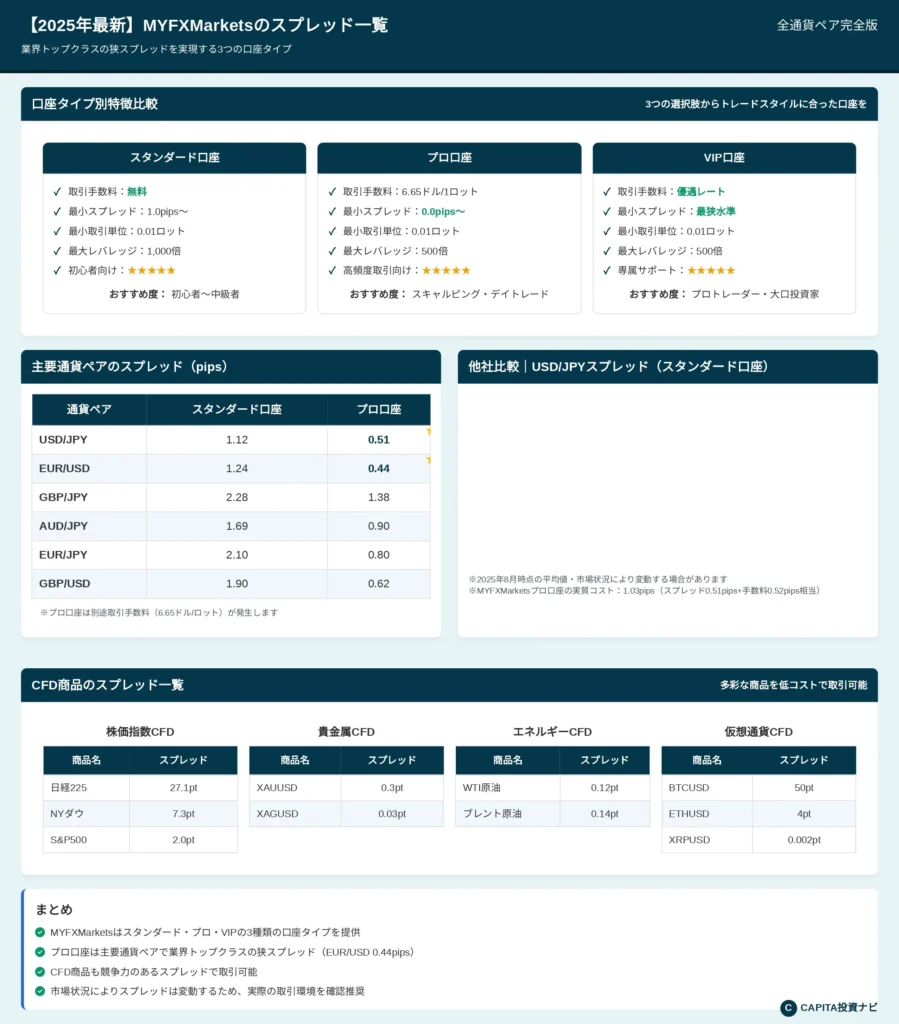Click the 通貨ペア column header
Screen dimensions: 899x1024
[x=89, y=409]
